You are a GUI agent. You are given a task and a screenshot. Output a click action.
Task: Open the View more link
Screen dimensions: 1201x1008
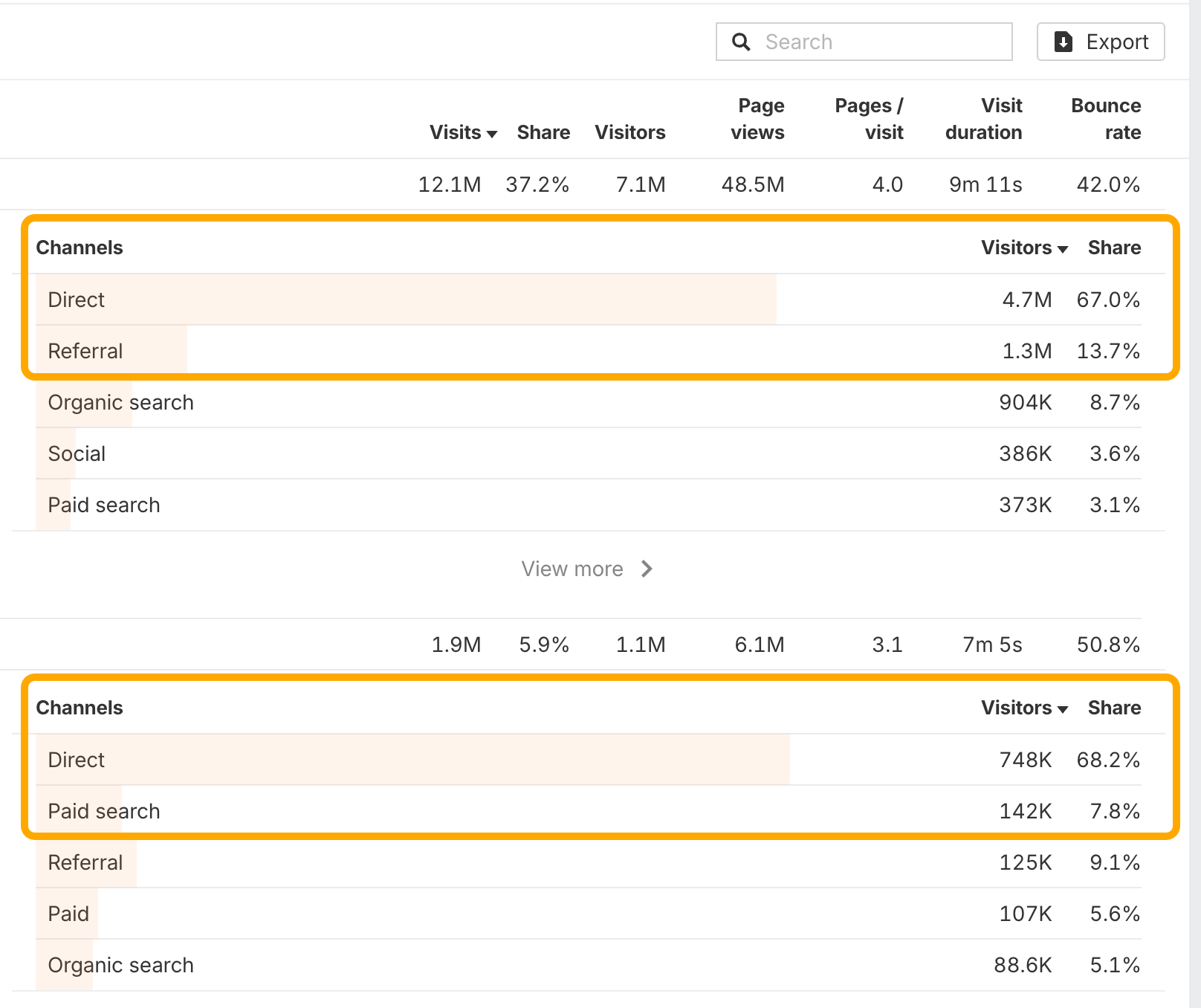click(x=587, y=569)
